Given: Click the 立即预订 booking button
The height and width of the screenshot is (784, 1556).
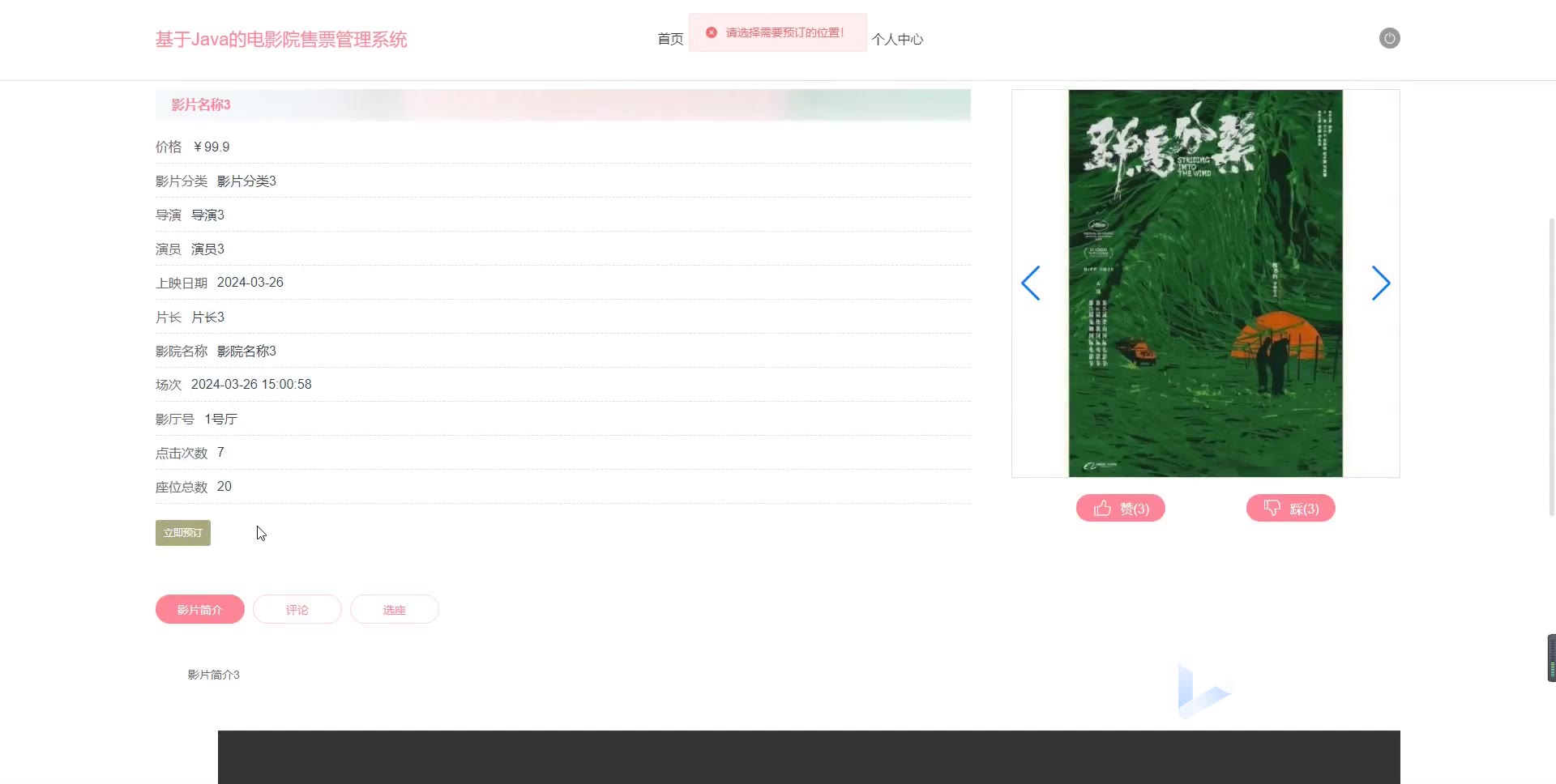Looking at the screenshot, I should point(183,533).
